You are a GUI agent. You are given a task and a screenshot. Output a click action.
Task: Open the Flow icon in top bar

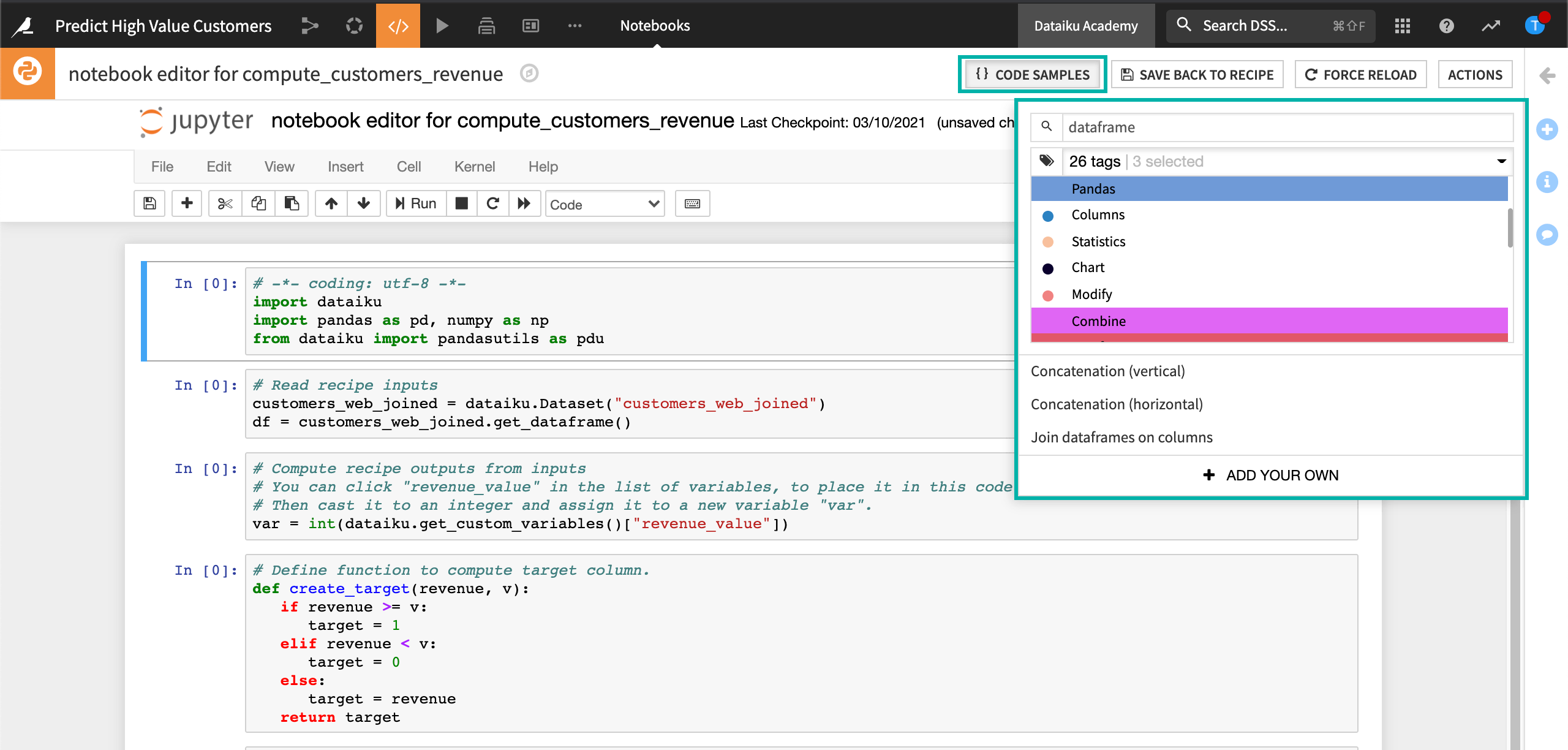pyautogui.click(x=310, y=26)
